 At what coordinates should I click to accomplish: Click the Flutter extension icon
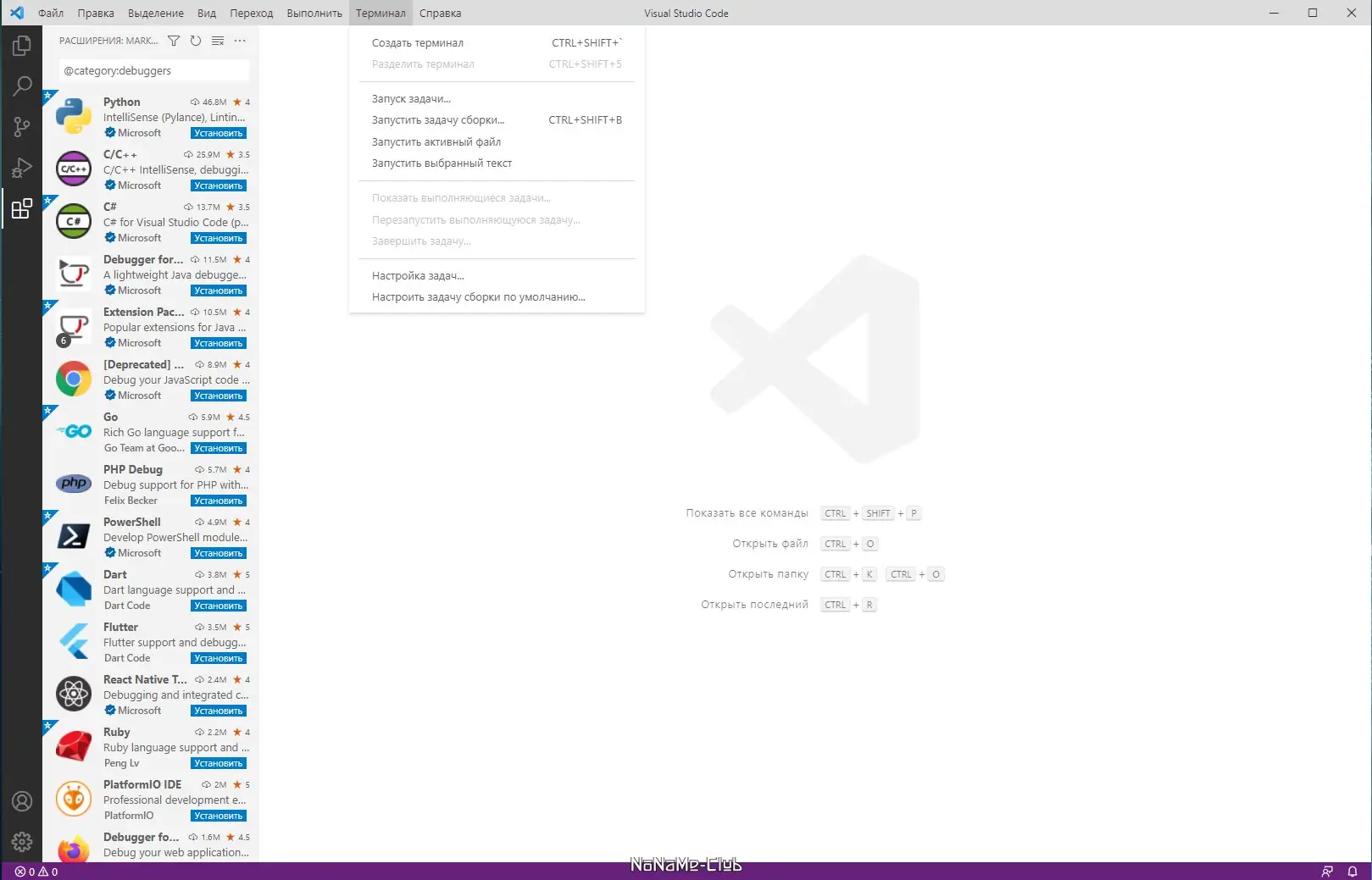74,642
